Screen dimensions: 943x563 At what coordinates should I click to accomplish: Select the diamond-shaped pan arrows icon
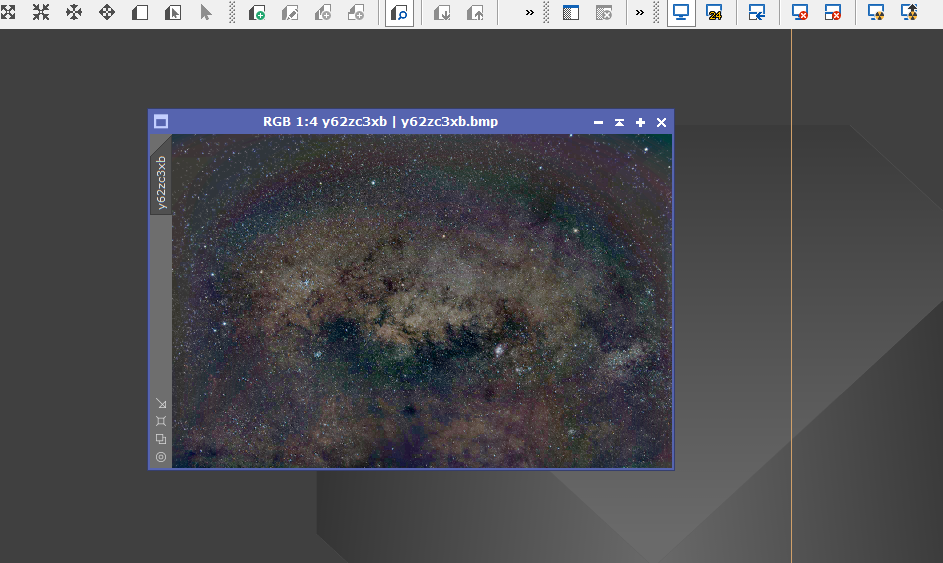(107, 12)
